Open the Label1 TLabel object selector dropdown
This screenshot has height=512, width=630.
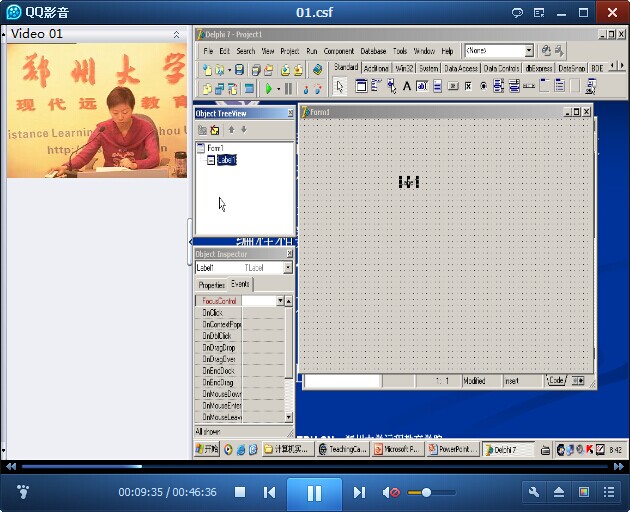click(288, 267)
